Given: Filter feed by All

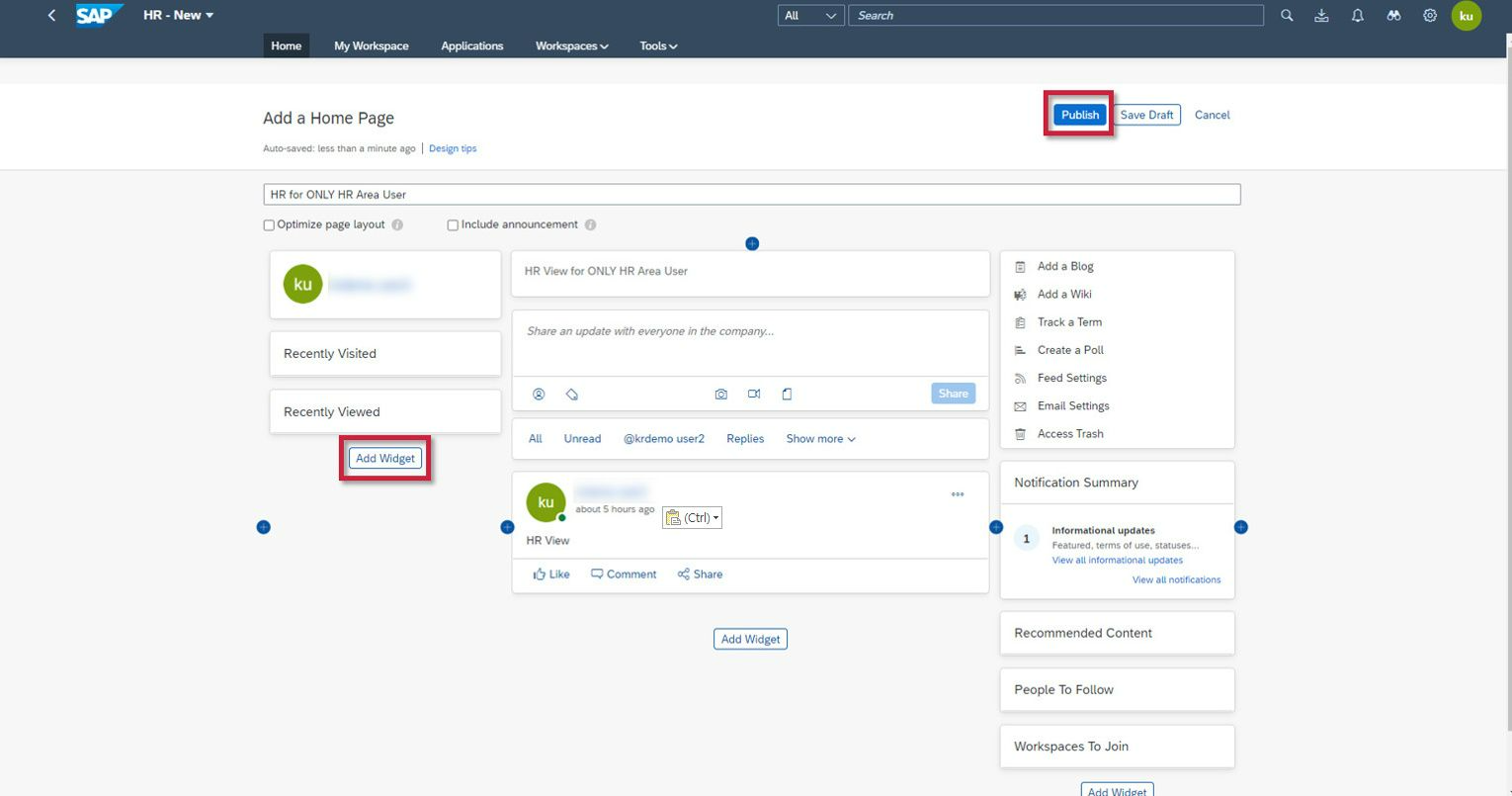Looking at the screenshot, I should [x=536, y=438].
